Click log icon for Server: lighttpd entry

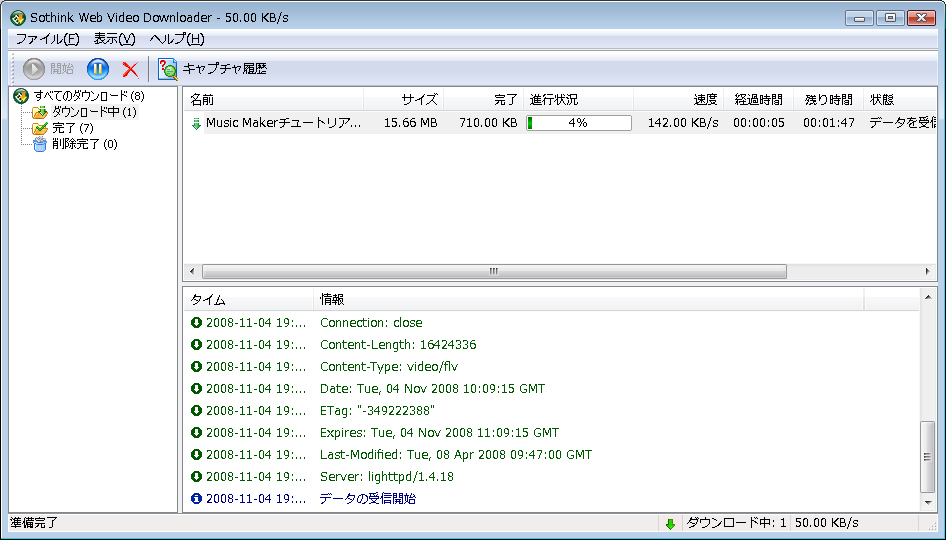coord(196,477)
